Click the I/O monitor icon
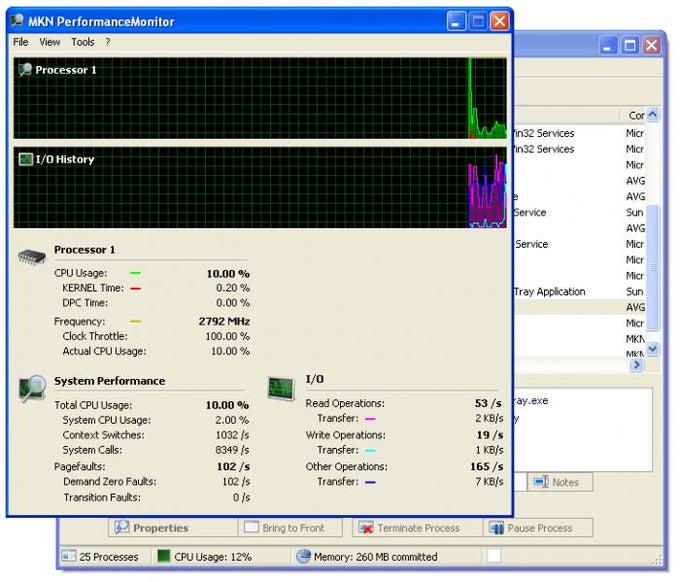The width and height of the screenshot is (680, 582). pyautogui.click(x=281, y=388)
